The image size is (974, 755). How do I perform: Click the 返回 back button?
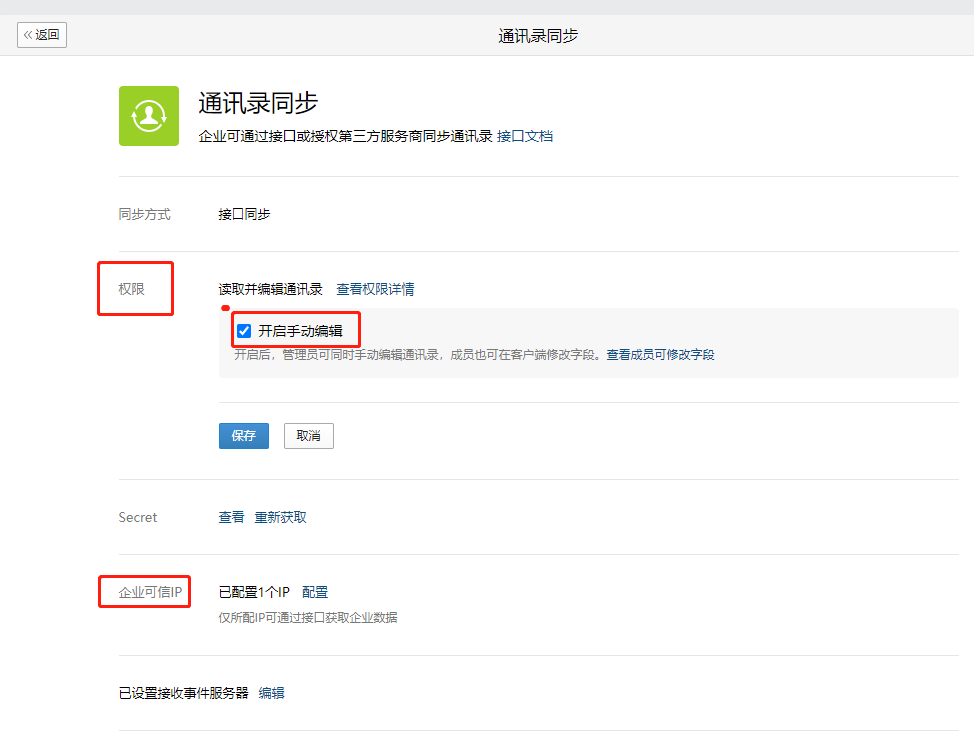[x=42, y=35]
